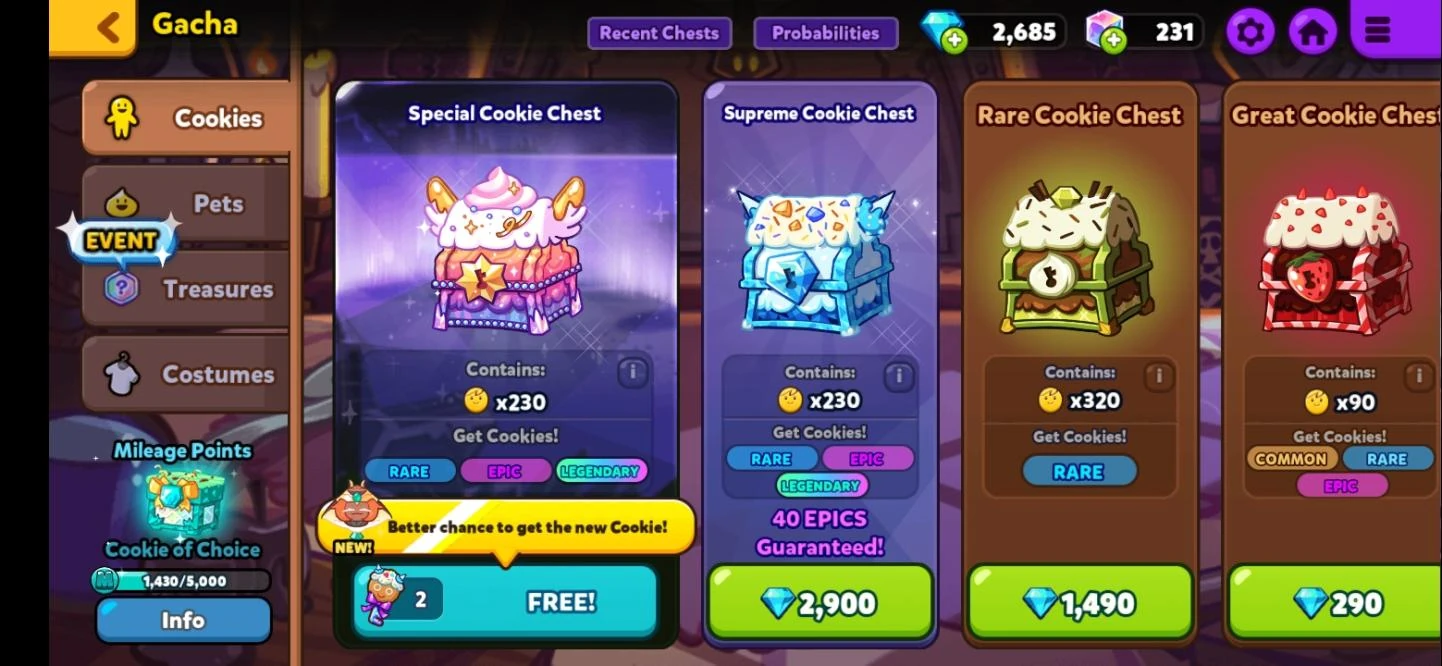This screenshot has width=1442, height=666.
Task: Switch to the Treasures tab
Action: 186,289
